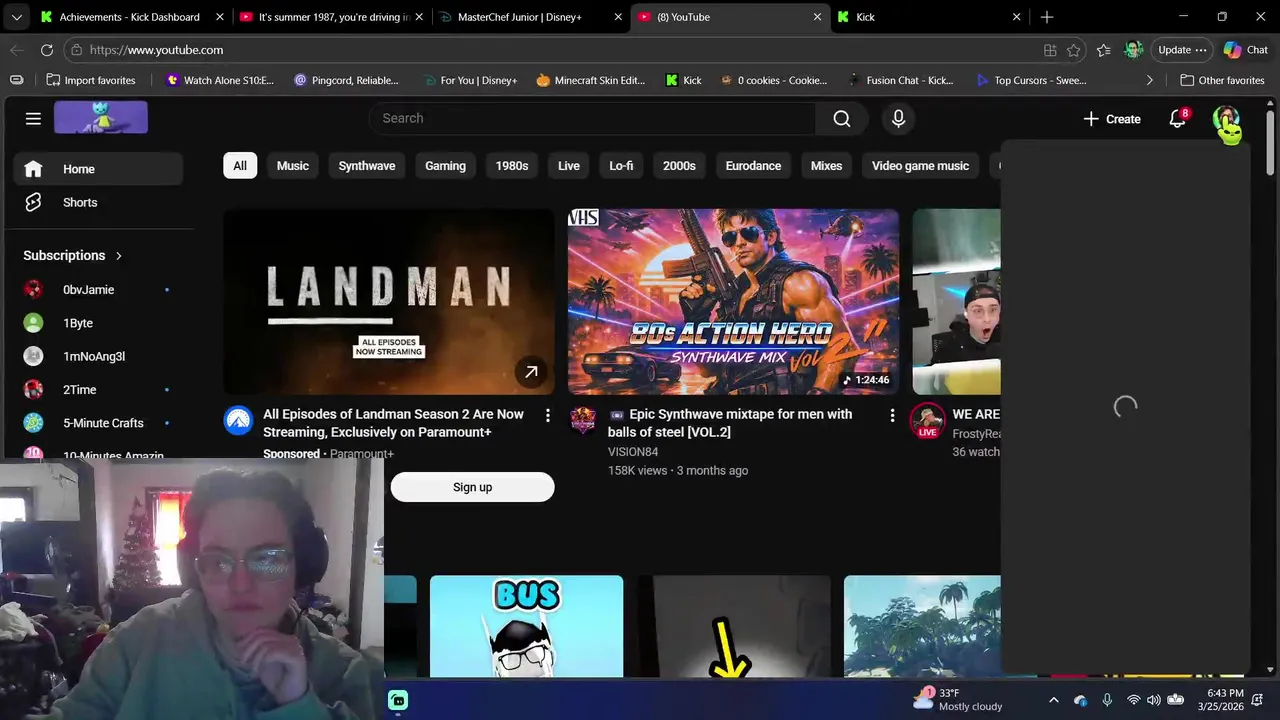Open 1mNoAng3l subscription channel
Screen dimensions: 1280x720
click(98, 356)
